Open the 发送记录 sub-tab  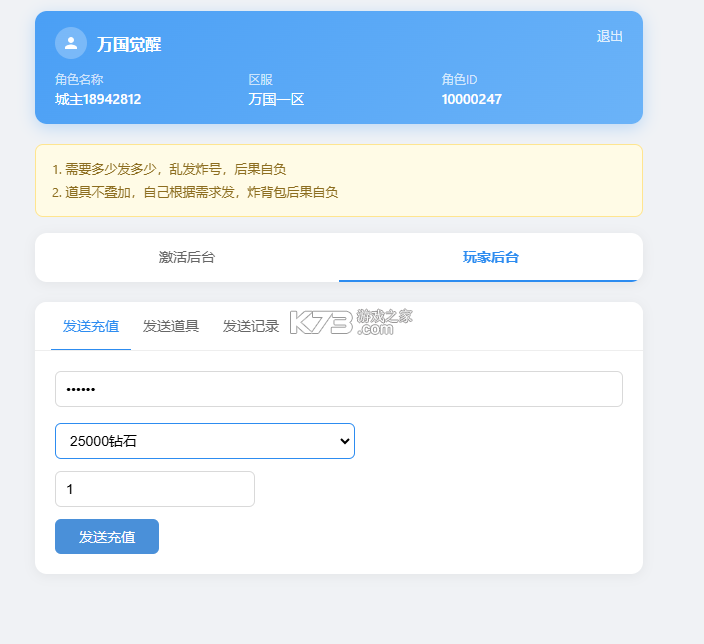[251, 326]
